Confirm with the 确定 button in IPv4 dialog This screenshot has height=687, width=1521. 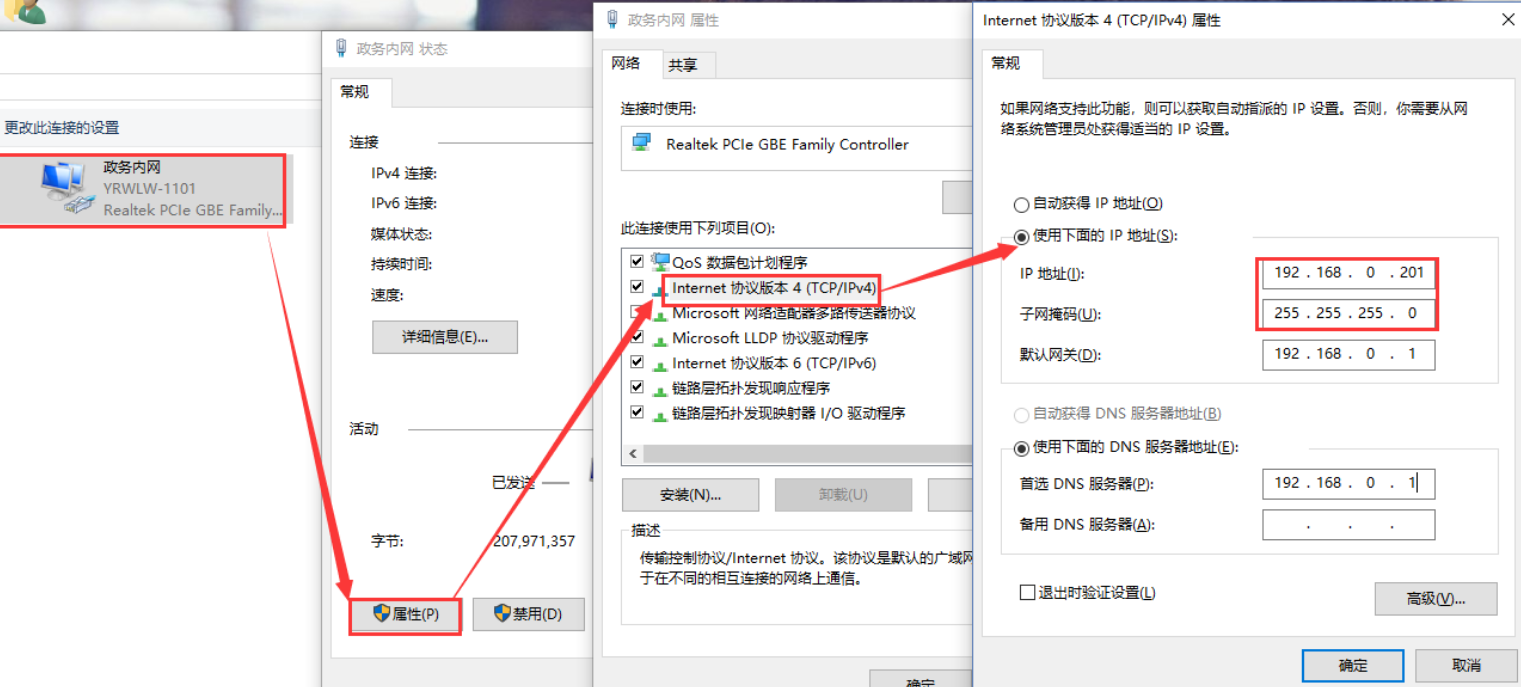(1353, 665)
